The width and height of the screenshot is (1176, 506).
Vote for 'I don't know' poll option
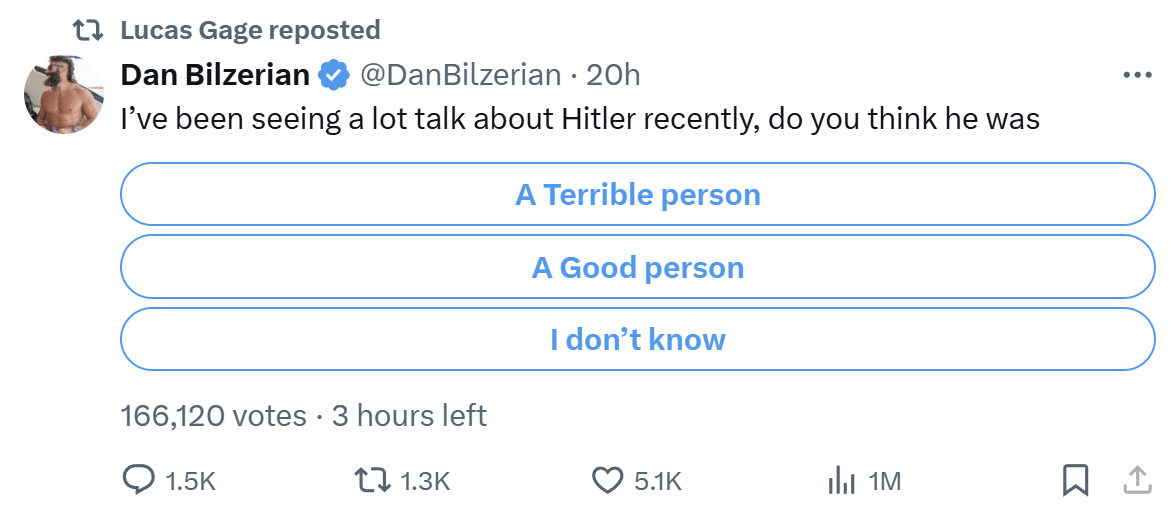(x=638, y=340)
